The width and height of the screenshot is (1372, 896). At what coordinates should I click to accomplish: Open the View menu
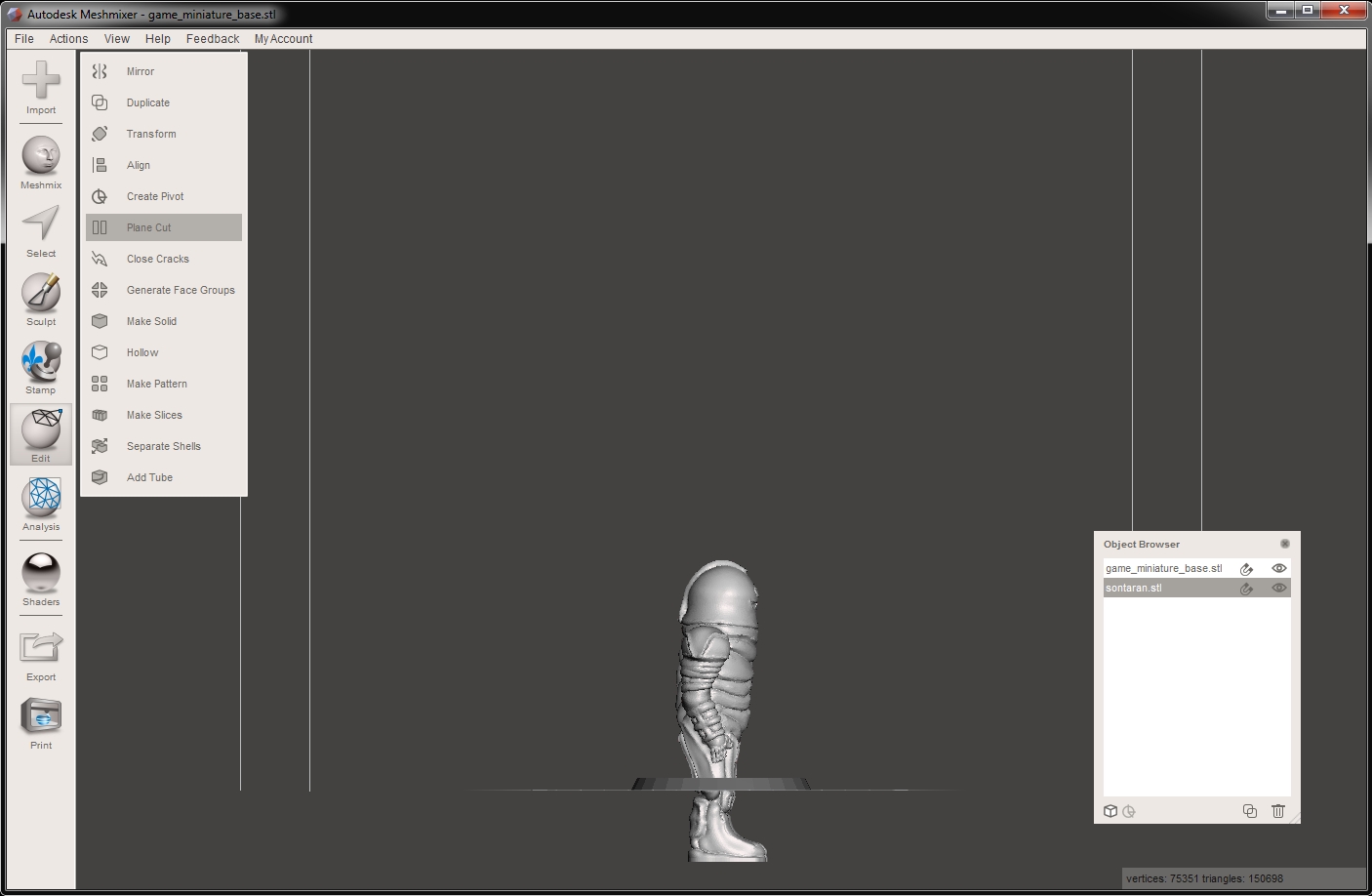117,39
